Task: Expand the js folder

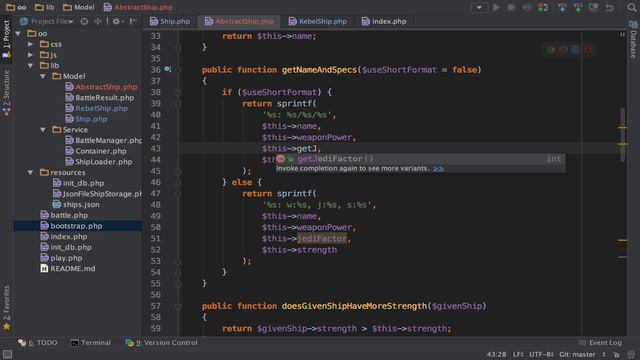Action: coord(31,55)
